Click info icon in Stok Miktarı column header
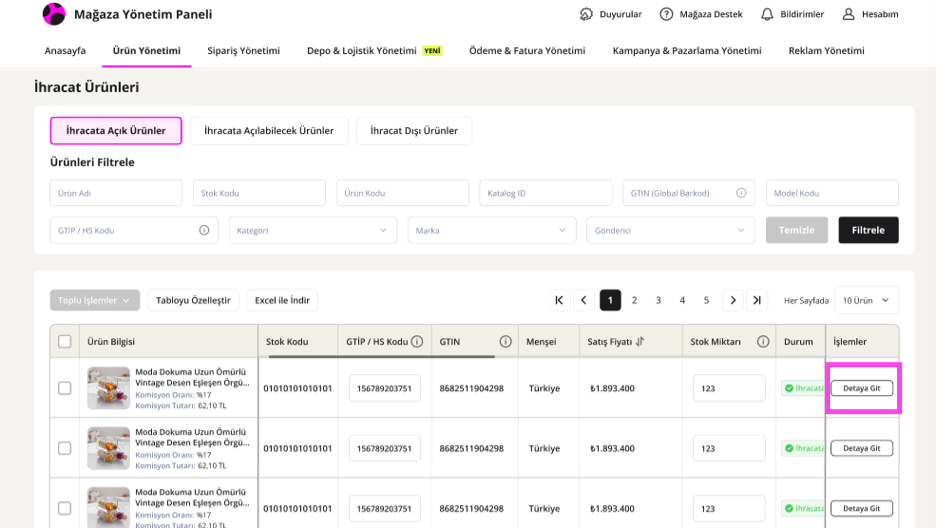Image resolution: width=936 pixels, height=528 pixels. pos(763,341)
